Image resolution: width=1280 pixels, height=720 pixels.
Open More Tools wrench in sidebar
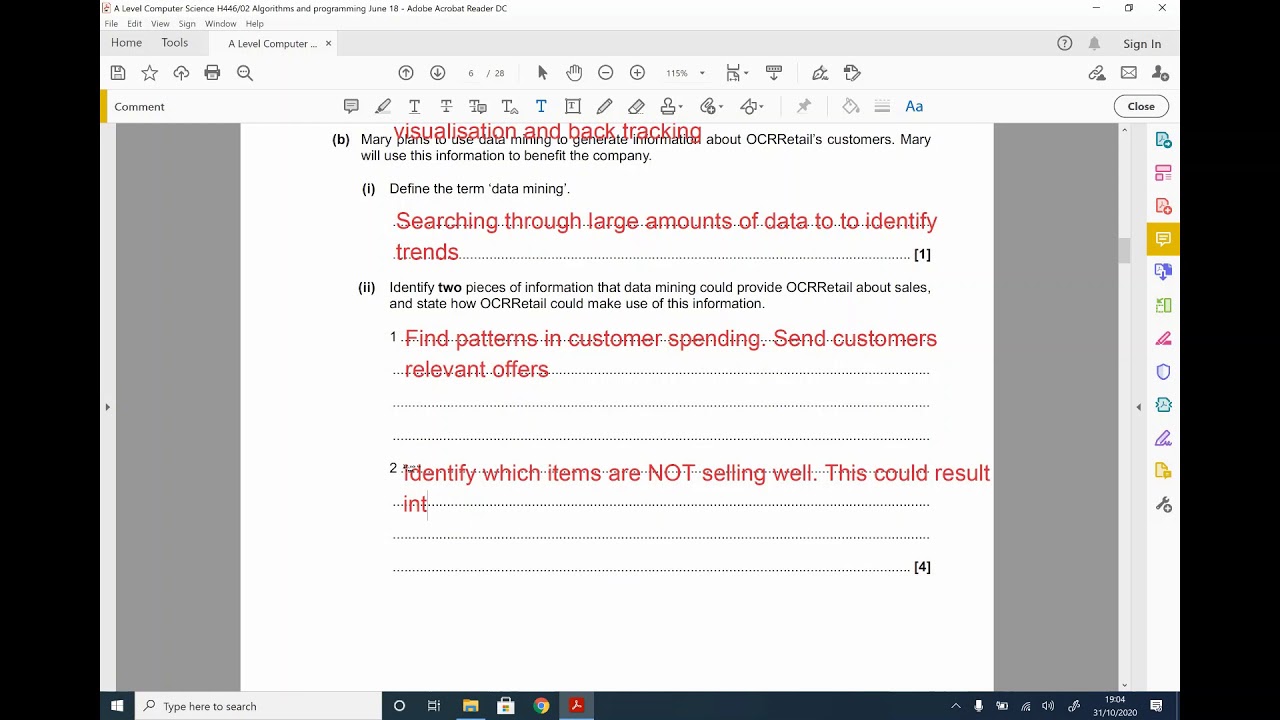click(1163, 505)
